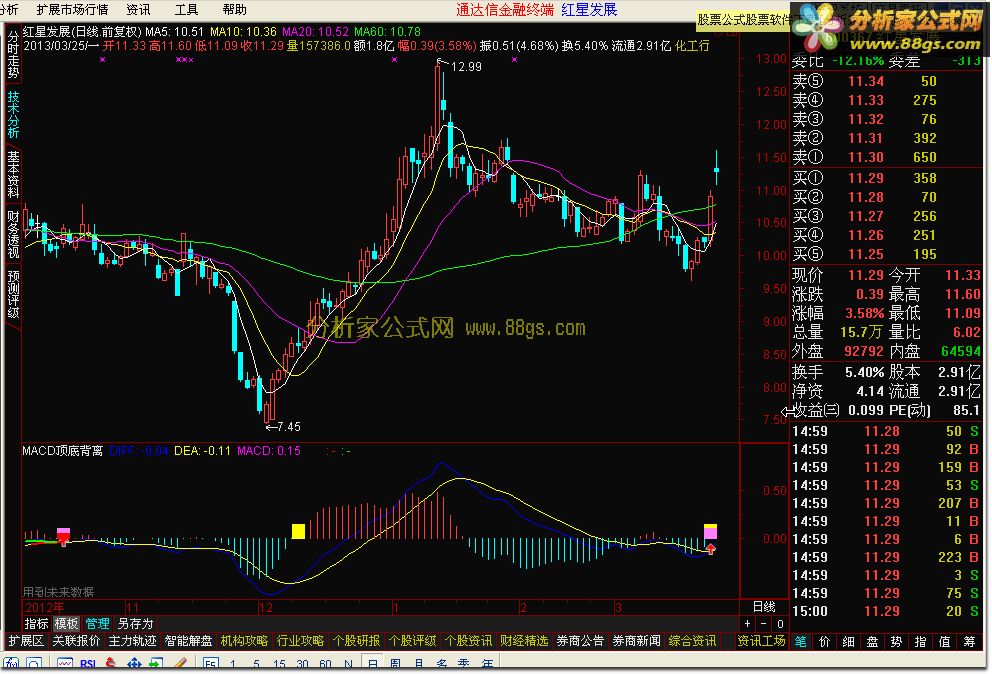Image resolution: width=992 pixels, height=674 pixels.
Task: Open the 智能解盘 tab
Action: tap(188, 641)
